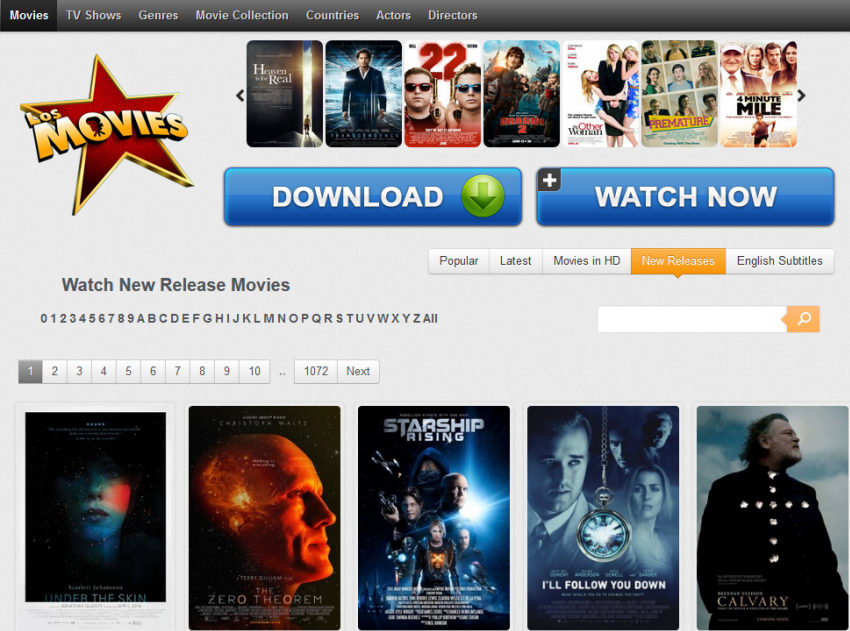Open the Calvary movie poster
Screen dimensions: 850x631
[772, 518]
